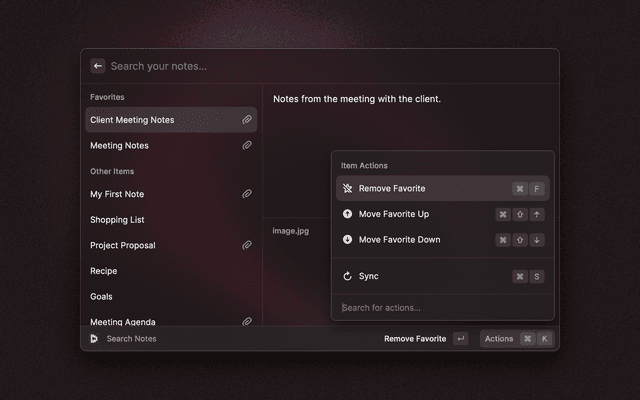
Task: Click the Search your notes field
Action: tap(300, 66)
